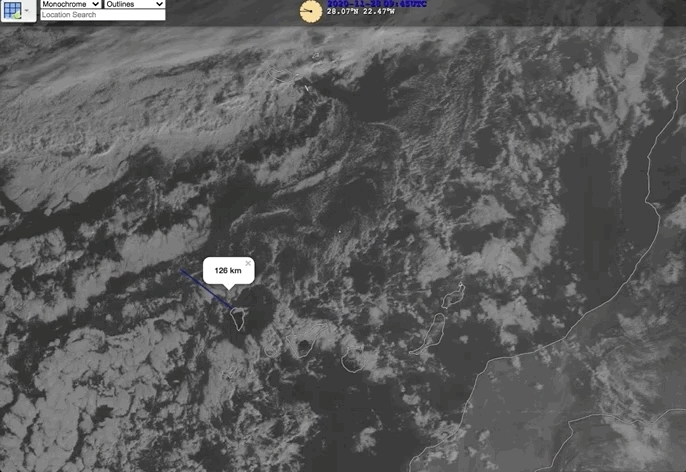The image size is (686, 472).
Task: Open the Outlines overlay dropdown
Action: point(135,4)
